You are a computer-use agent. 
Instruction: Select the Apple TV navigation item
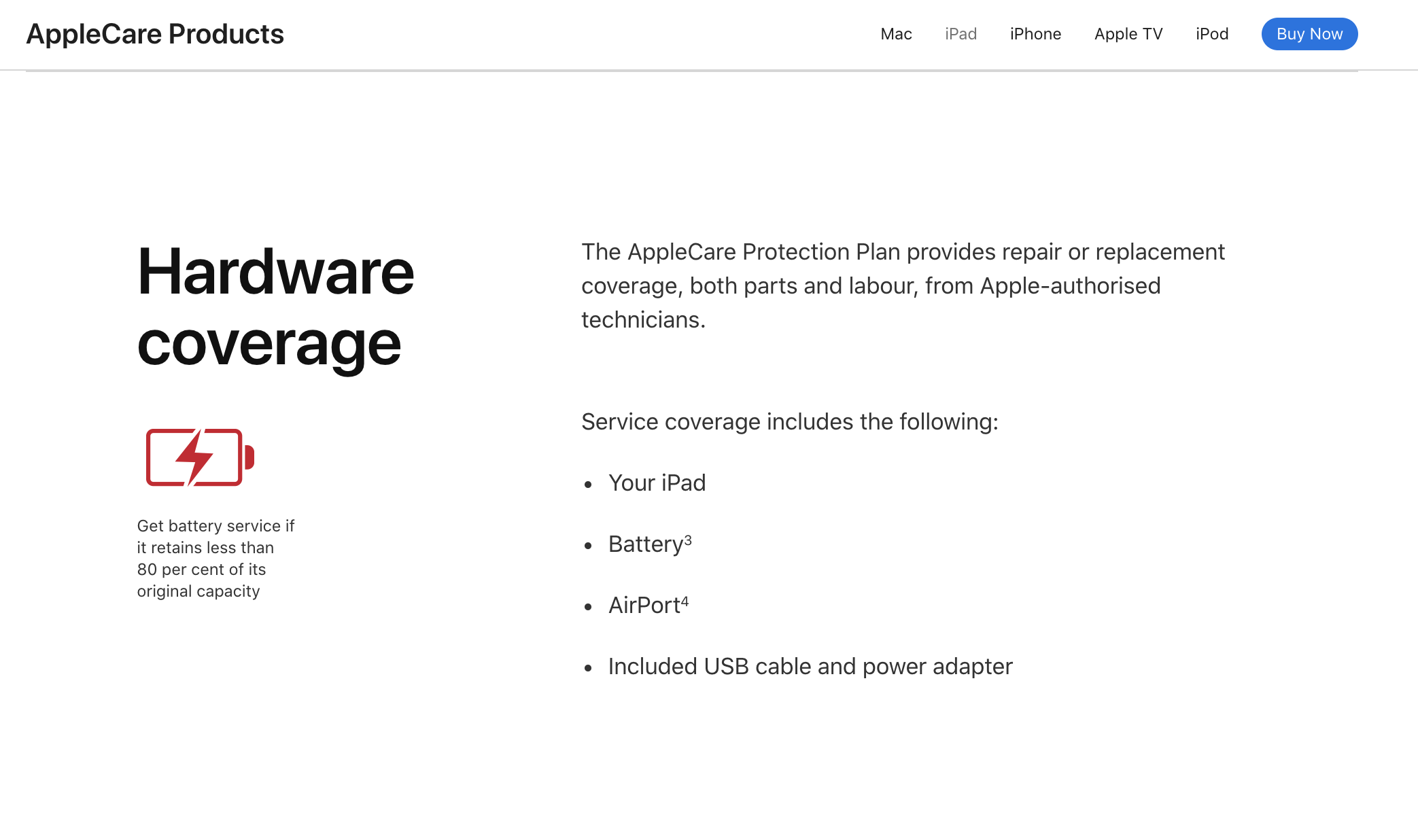pyautogui.click(x=1128, y=33)
